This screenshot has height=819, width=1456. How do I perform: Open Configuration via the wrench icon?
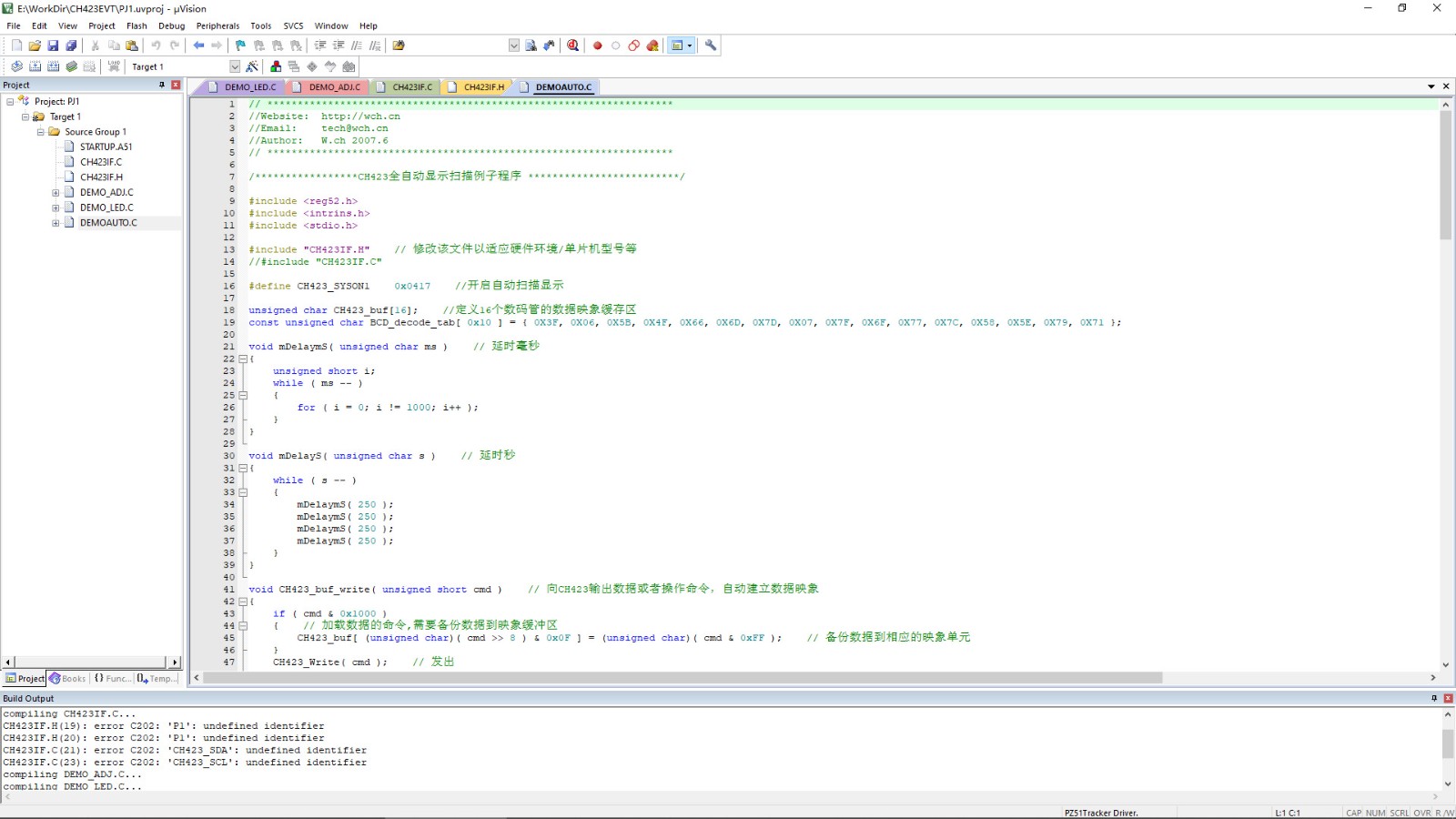click(711, 45)
